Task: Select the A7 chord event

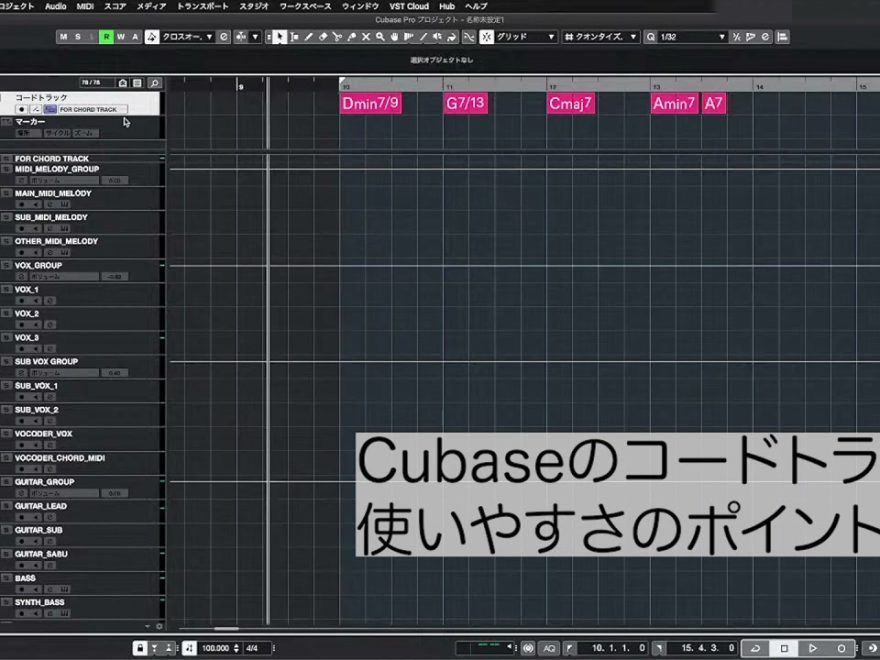Action: [x=713, y=103]
